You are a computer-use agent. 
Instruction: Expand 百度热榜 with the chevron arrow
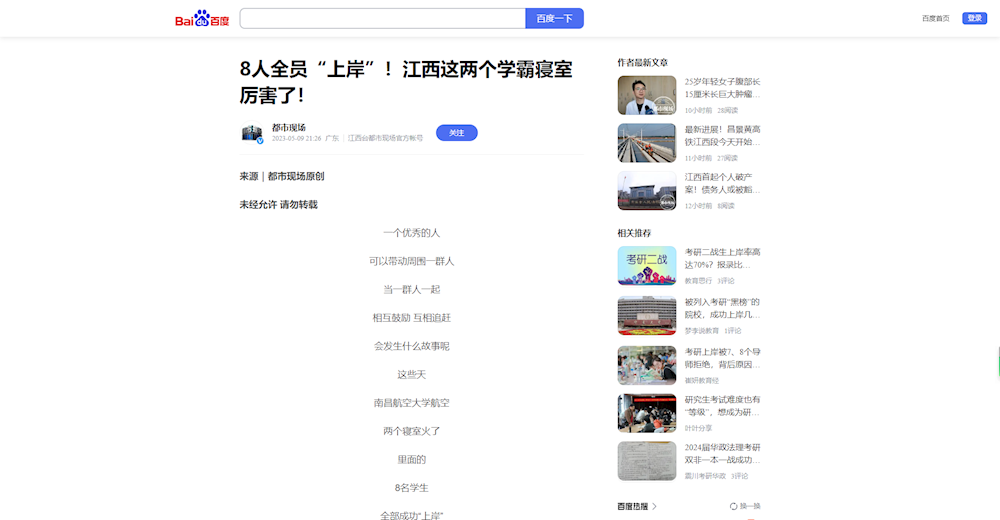(654, 506)
